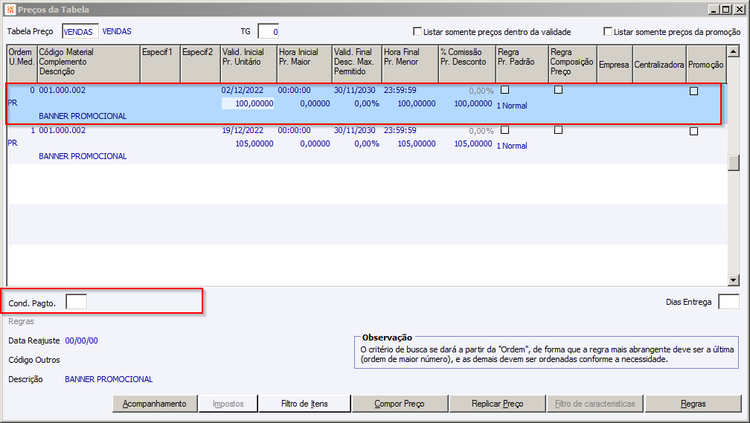Tick the Promoção checkbox in order 1 row
This screenshot has width=750, height=423.
694,131
